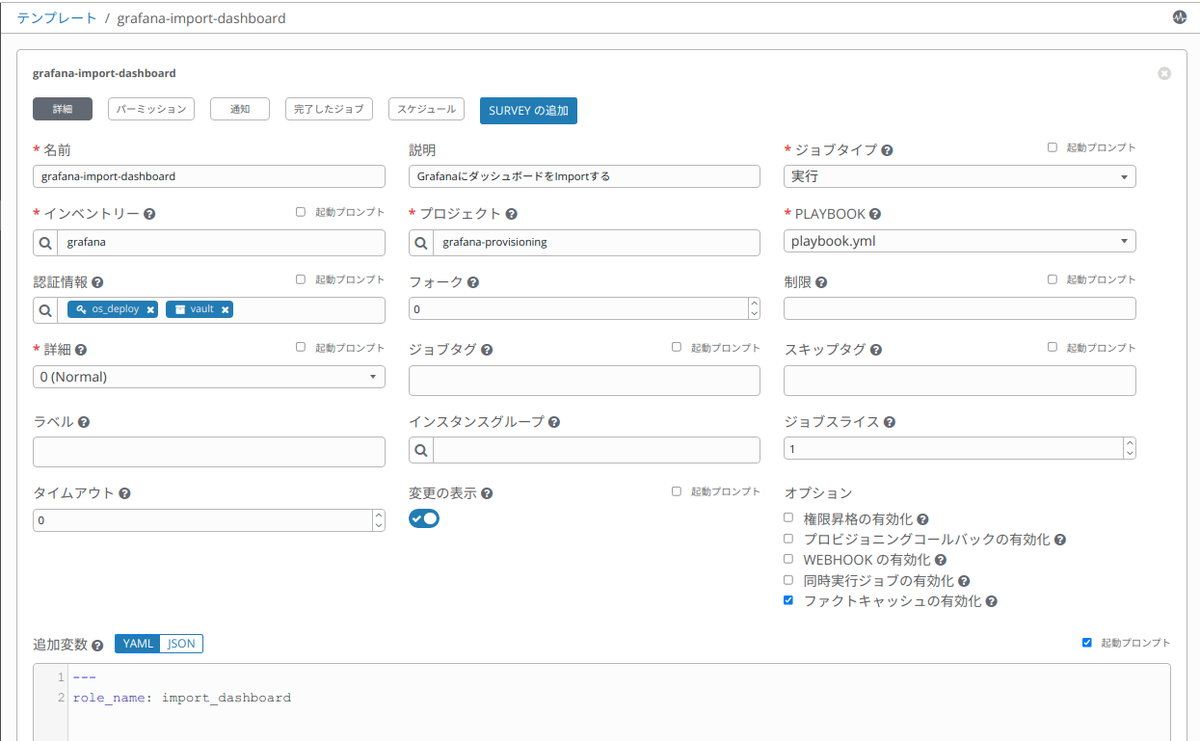Image resolution: width=1200 pixels, height=741 pixels.
Task: Remove the os_deploy credential tag
Action: coord(150,310)
